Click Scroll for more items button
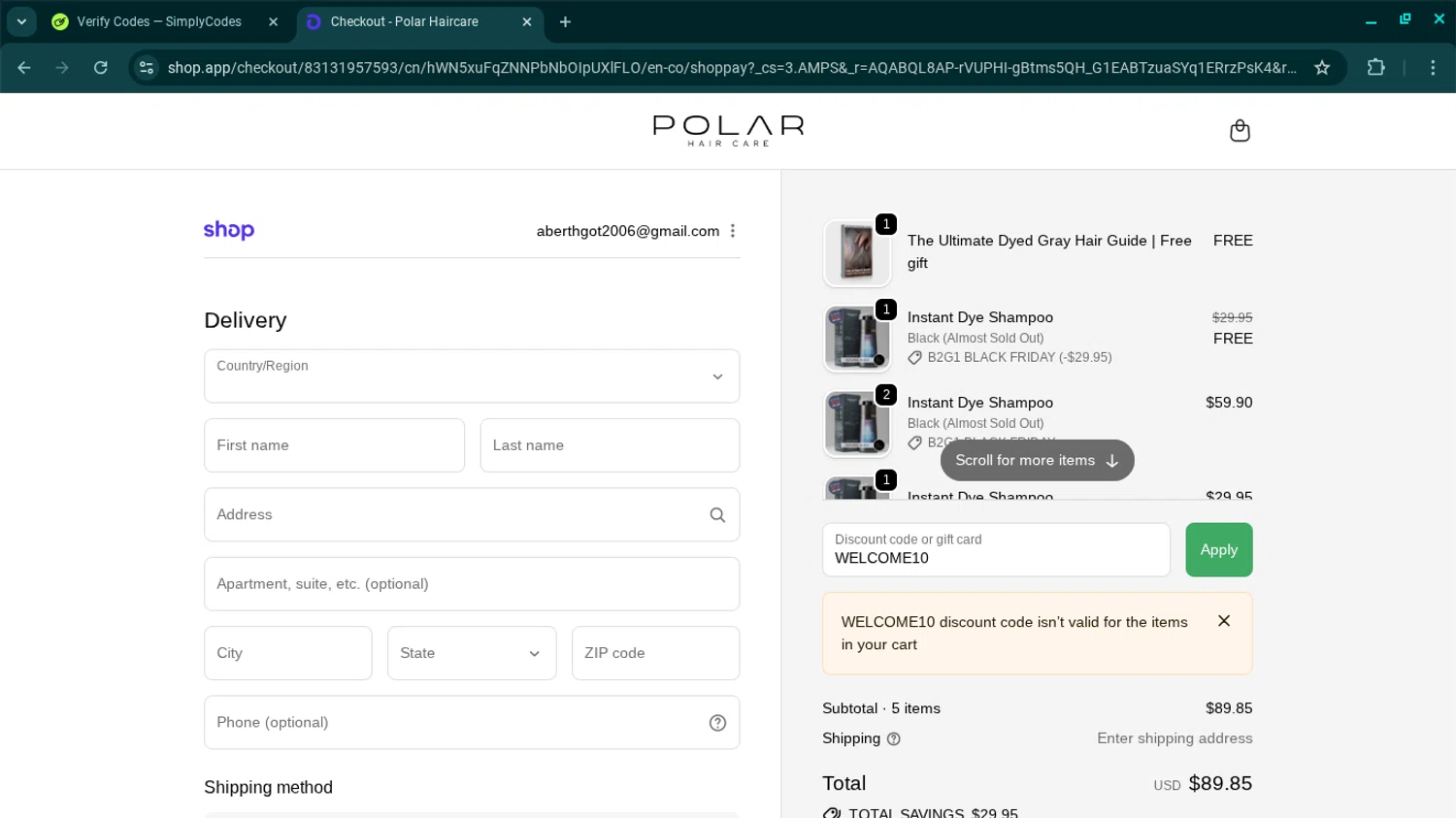Viewport: 1456px width, 818px height. (1037, 461)
